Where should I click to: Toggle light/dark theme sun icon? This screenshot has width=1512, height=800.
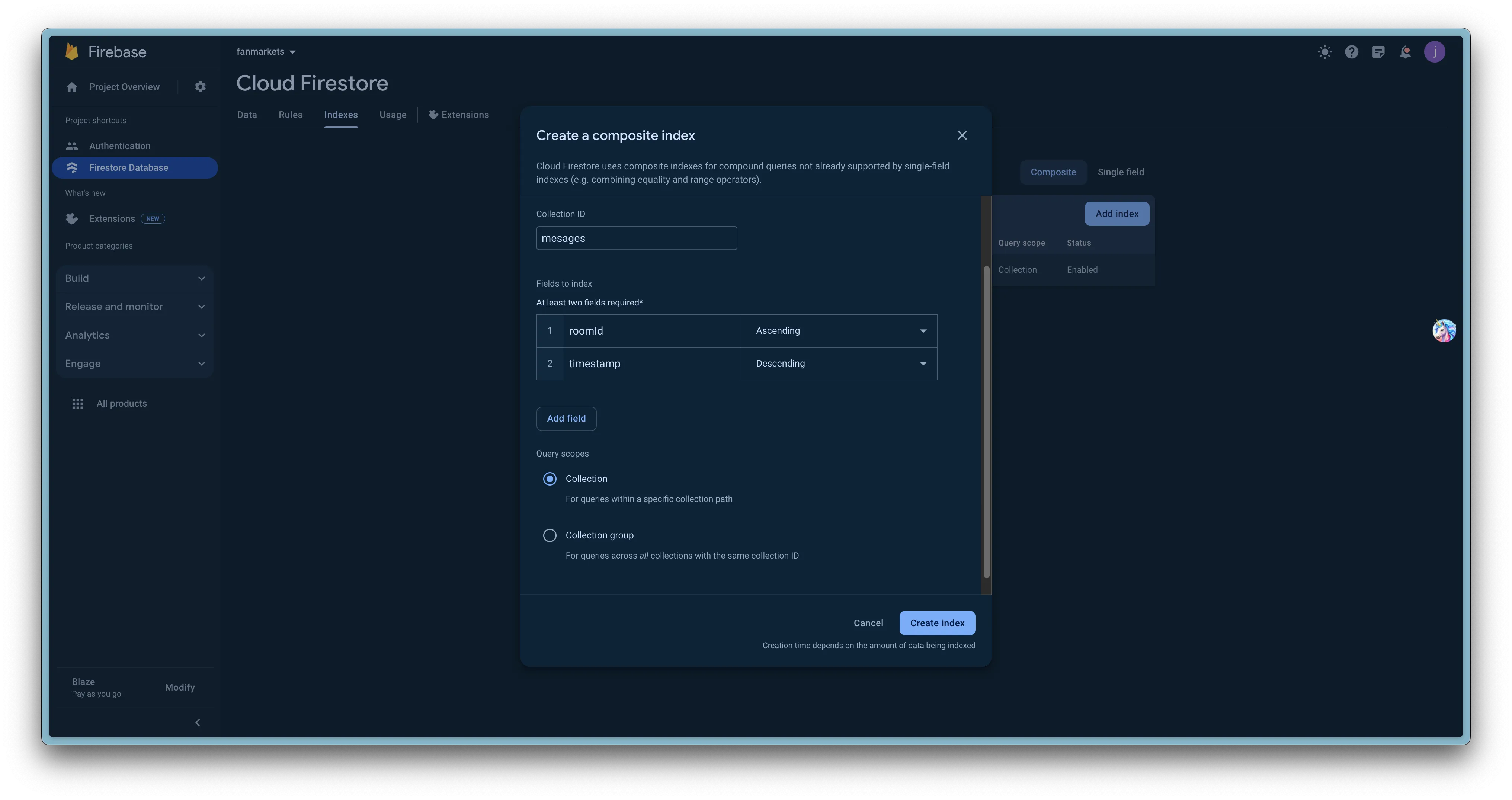[1324, 52]
